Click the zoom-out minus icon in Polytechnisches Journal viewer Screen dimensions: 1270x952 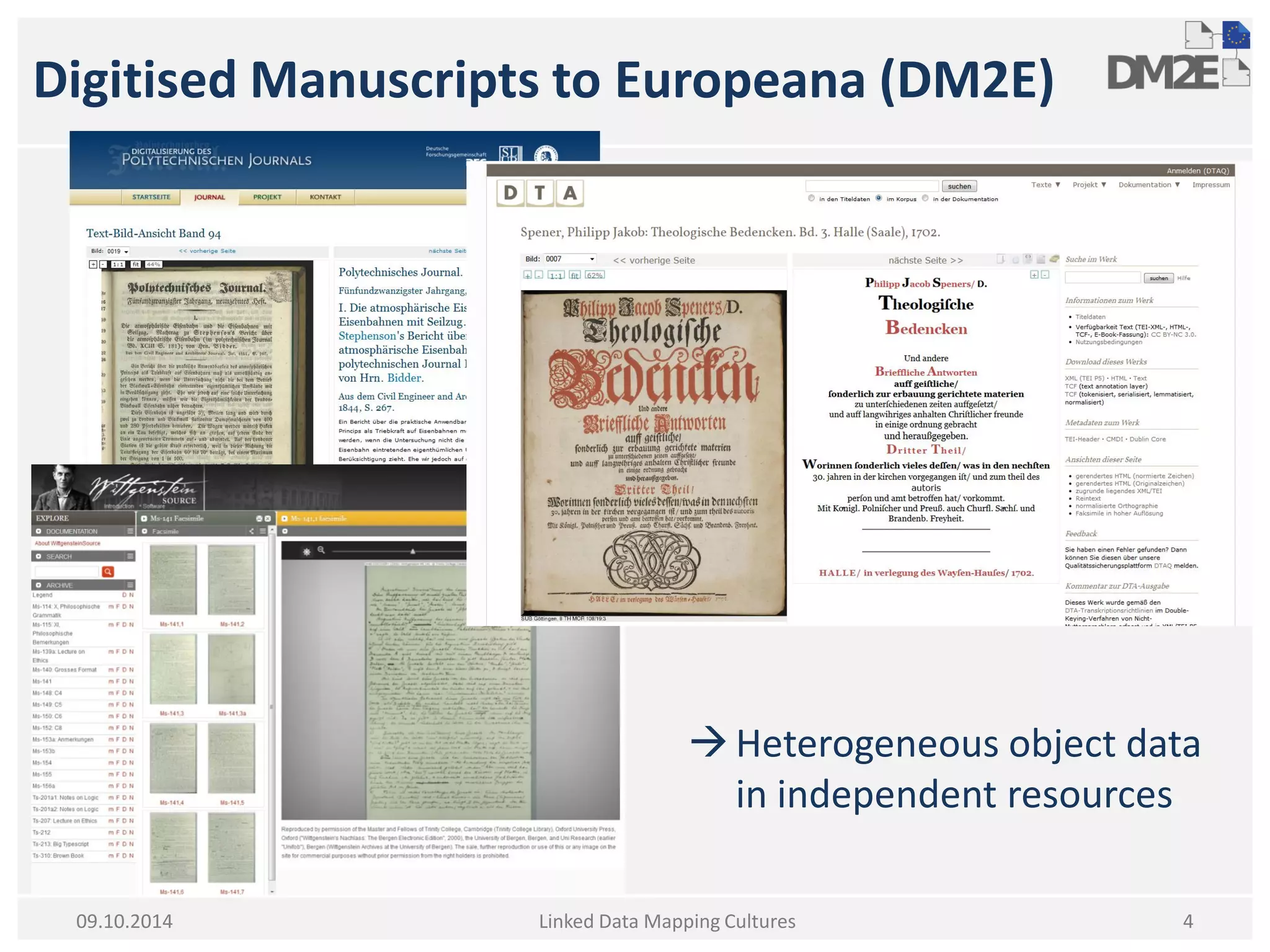tap(104, 264)
